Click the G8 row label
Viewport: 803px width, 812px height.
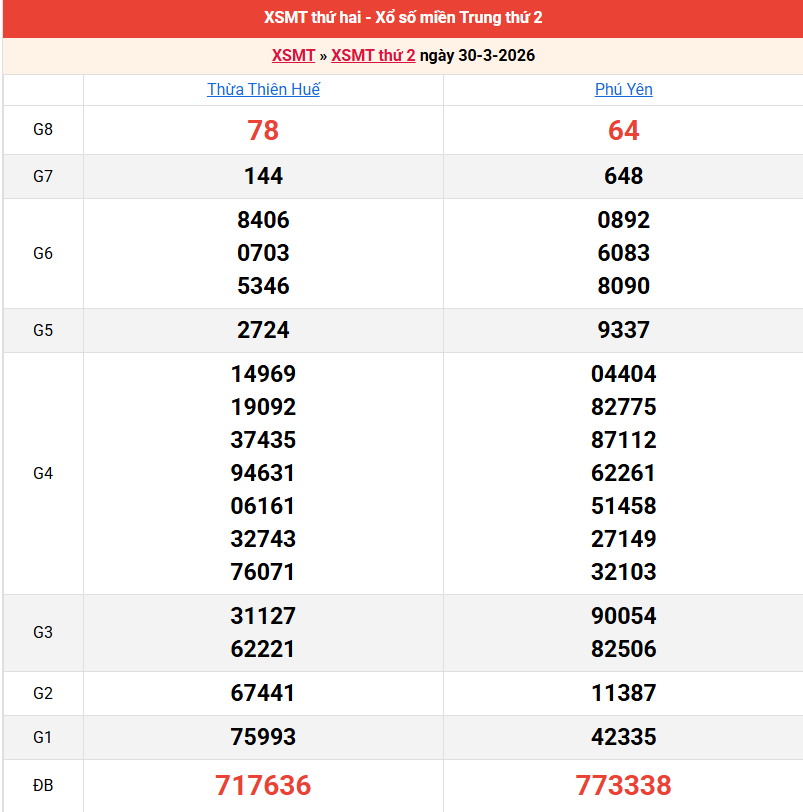[42, 130]
